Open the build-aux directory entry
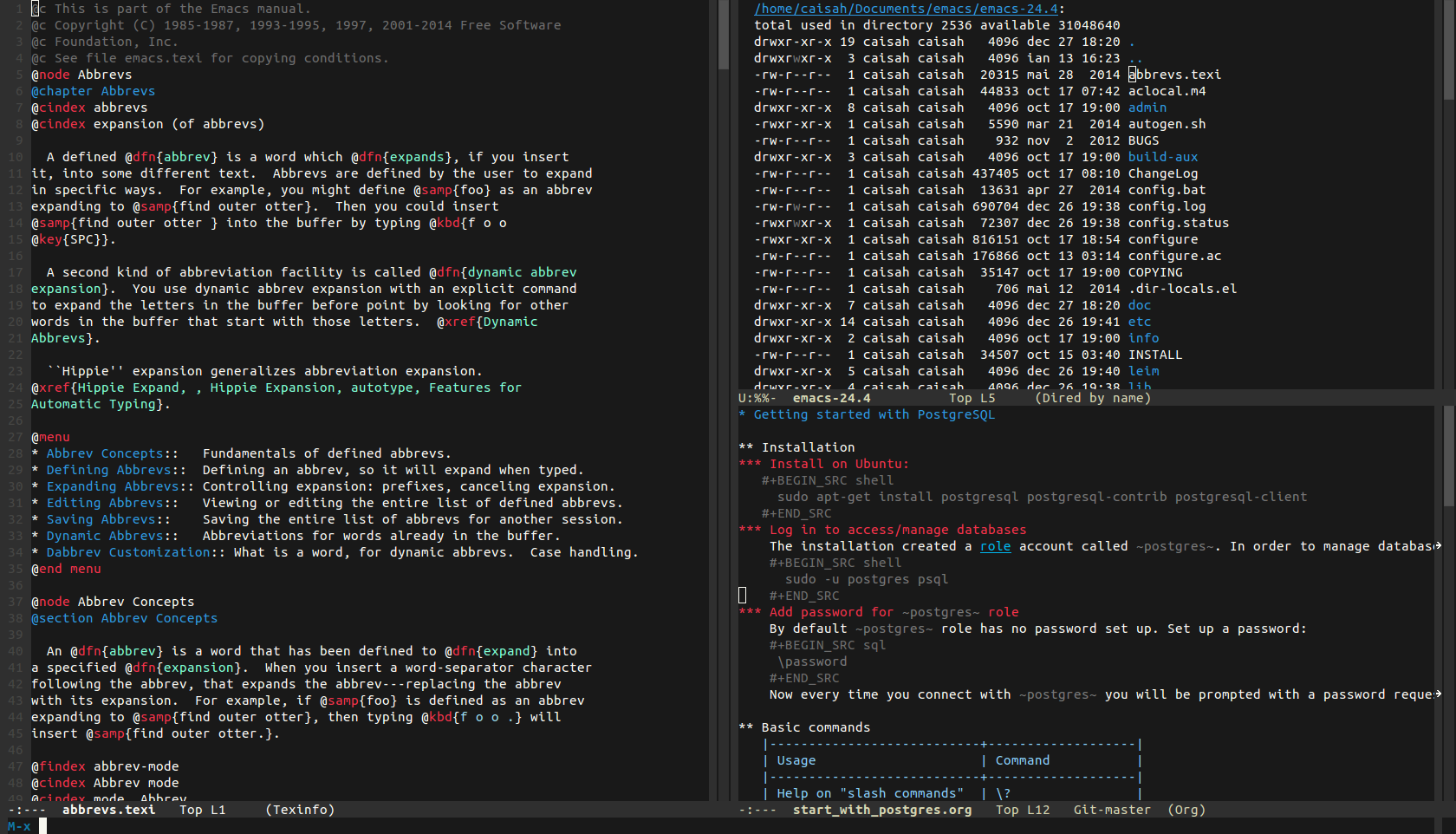The height and width of the screenshot is (834, 1456). click(1162, 157)
